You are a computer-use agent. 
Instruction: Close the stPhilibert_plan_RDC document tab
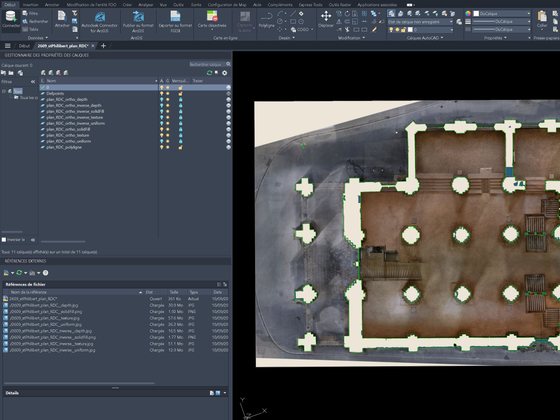click(93, 46)
